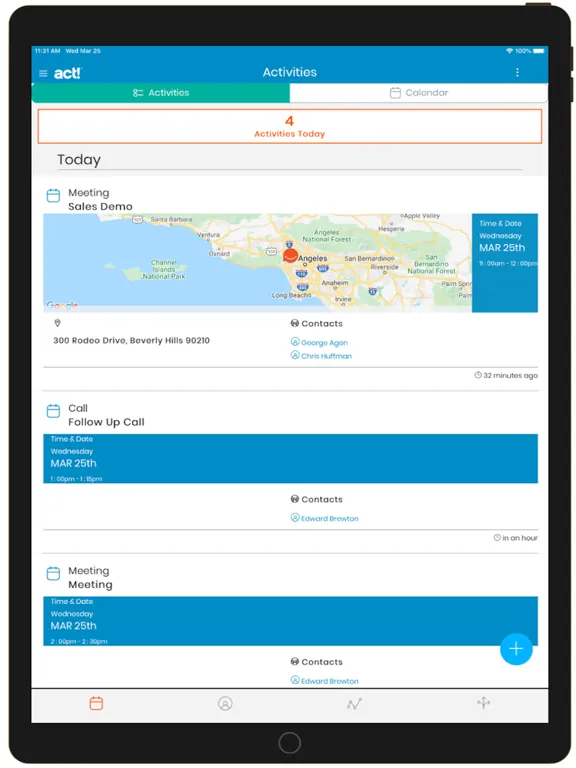Screen dimensions: 576x768
Task: Tap the act! logo
Action: (68, 73)
